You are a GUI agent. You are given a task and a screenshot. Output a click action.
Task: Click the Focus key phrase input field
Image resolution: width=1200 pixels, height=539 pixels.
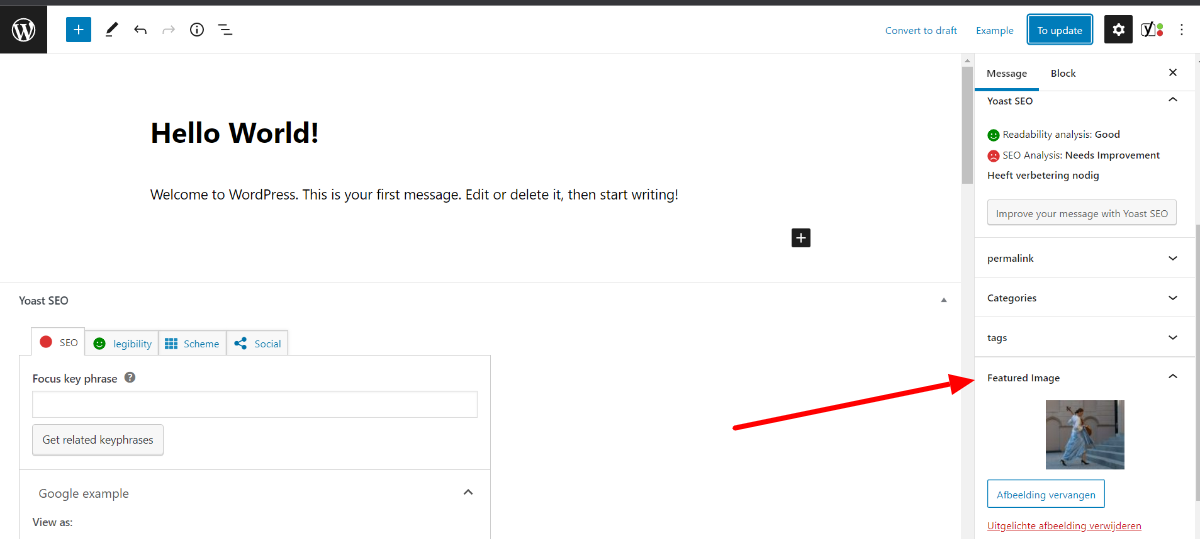pyautogui.click(x=255, y=404)
